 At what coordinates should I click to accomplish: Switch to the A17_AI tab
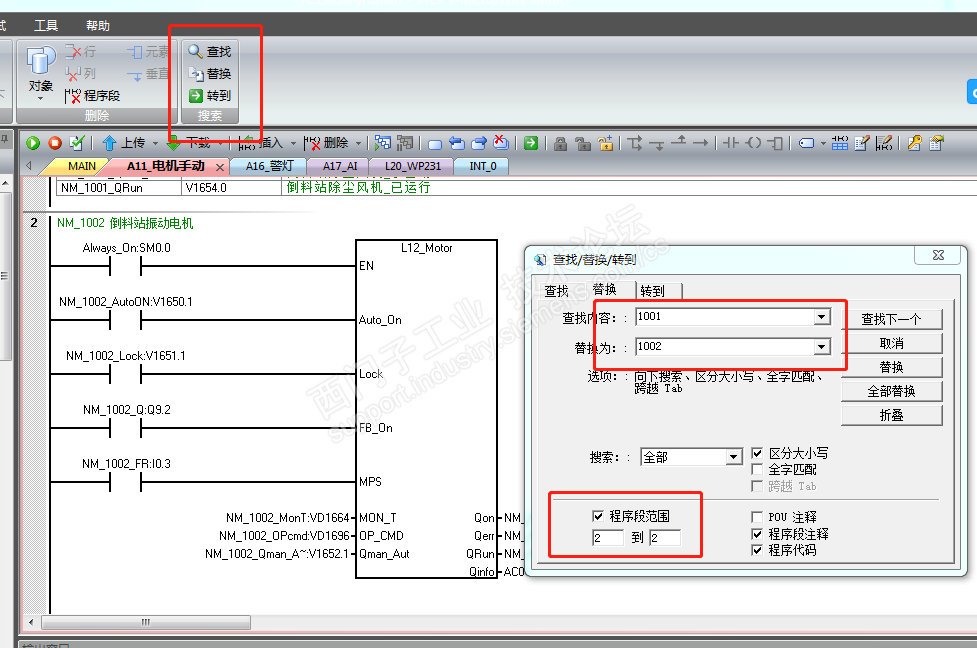pyautogui.click(x=340, y=166)
